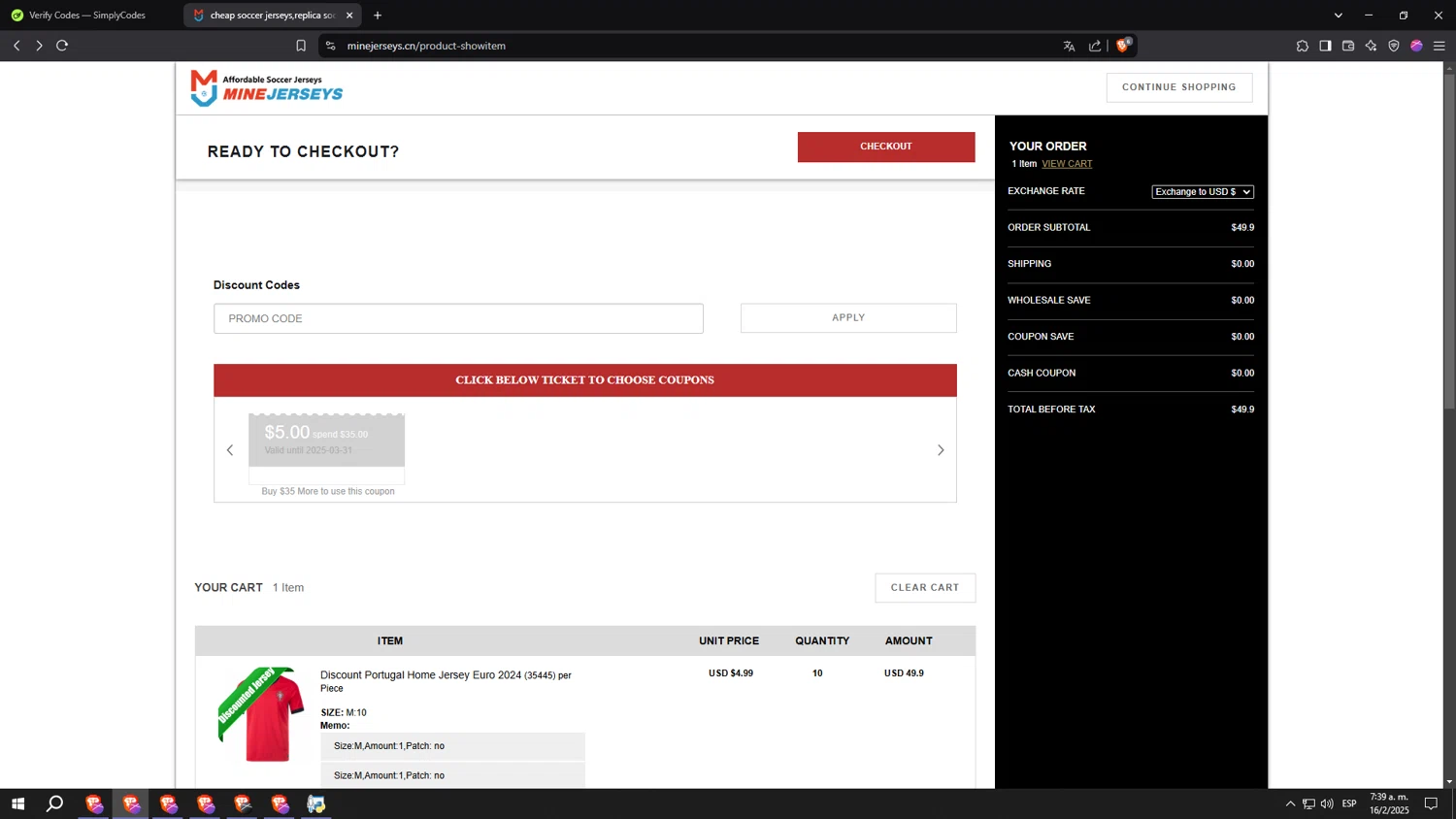Click the address bar URL
This screenshot has width=1456, height=819.
click(x=426, y=46)
